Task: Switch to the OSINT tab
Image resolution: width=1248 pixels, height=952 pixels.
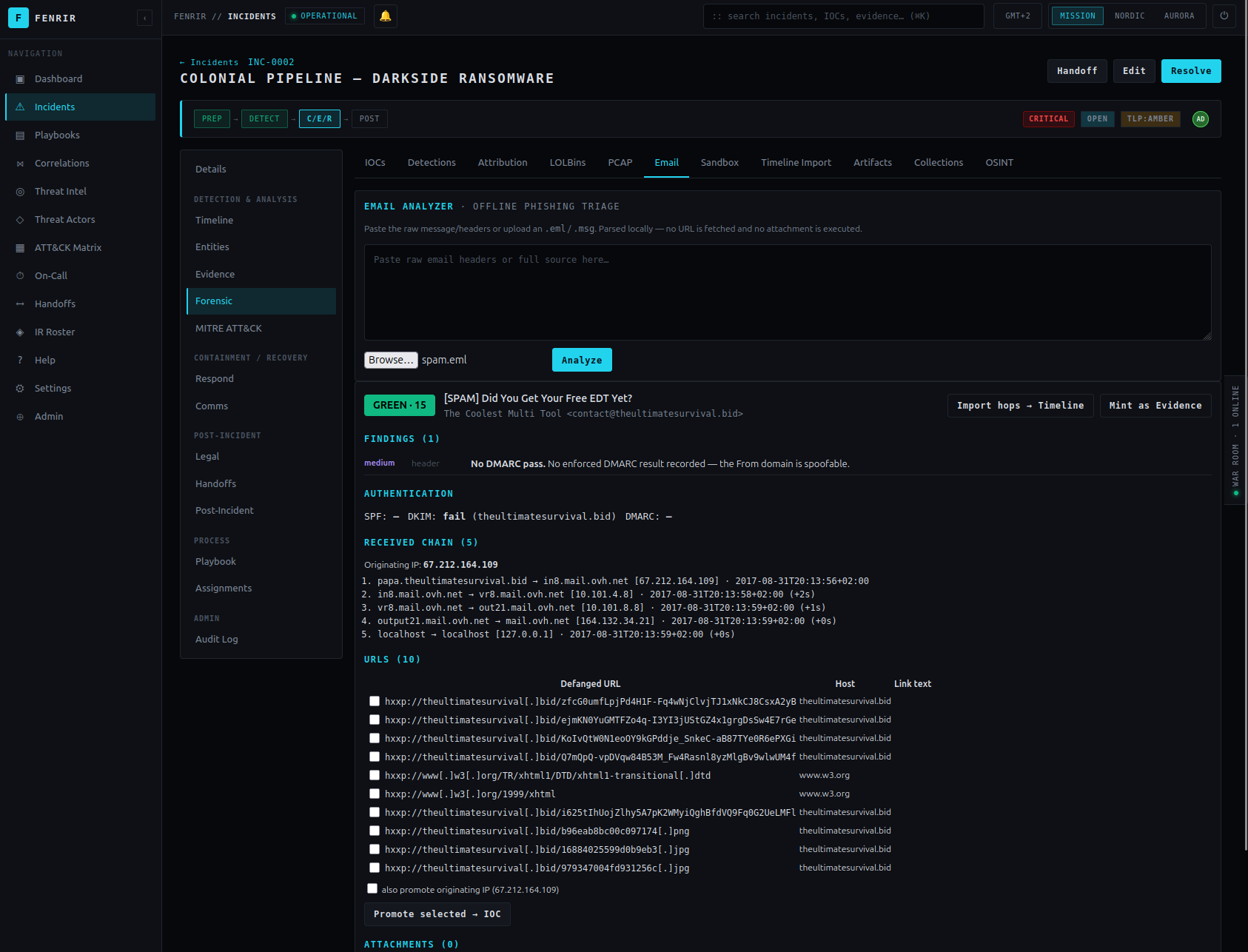Action: (999, 163)
